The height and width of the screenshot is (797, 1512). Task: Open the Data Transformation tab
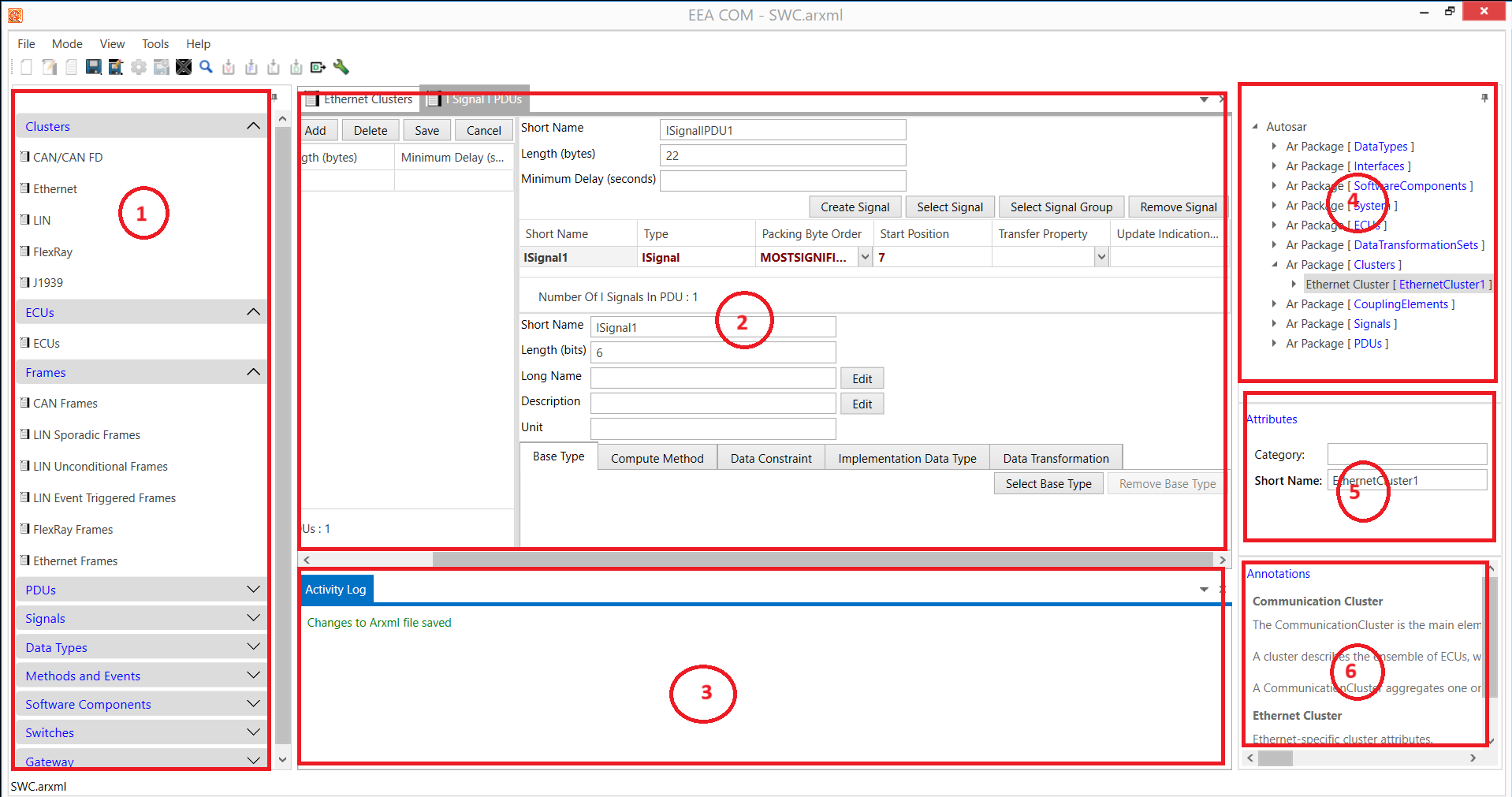[1056, 458]
